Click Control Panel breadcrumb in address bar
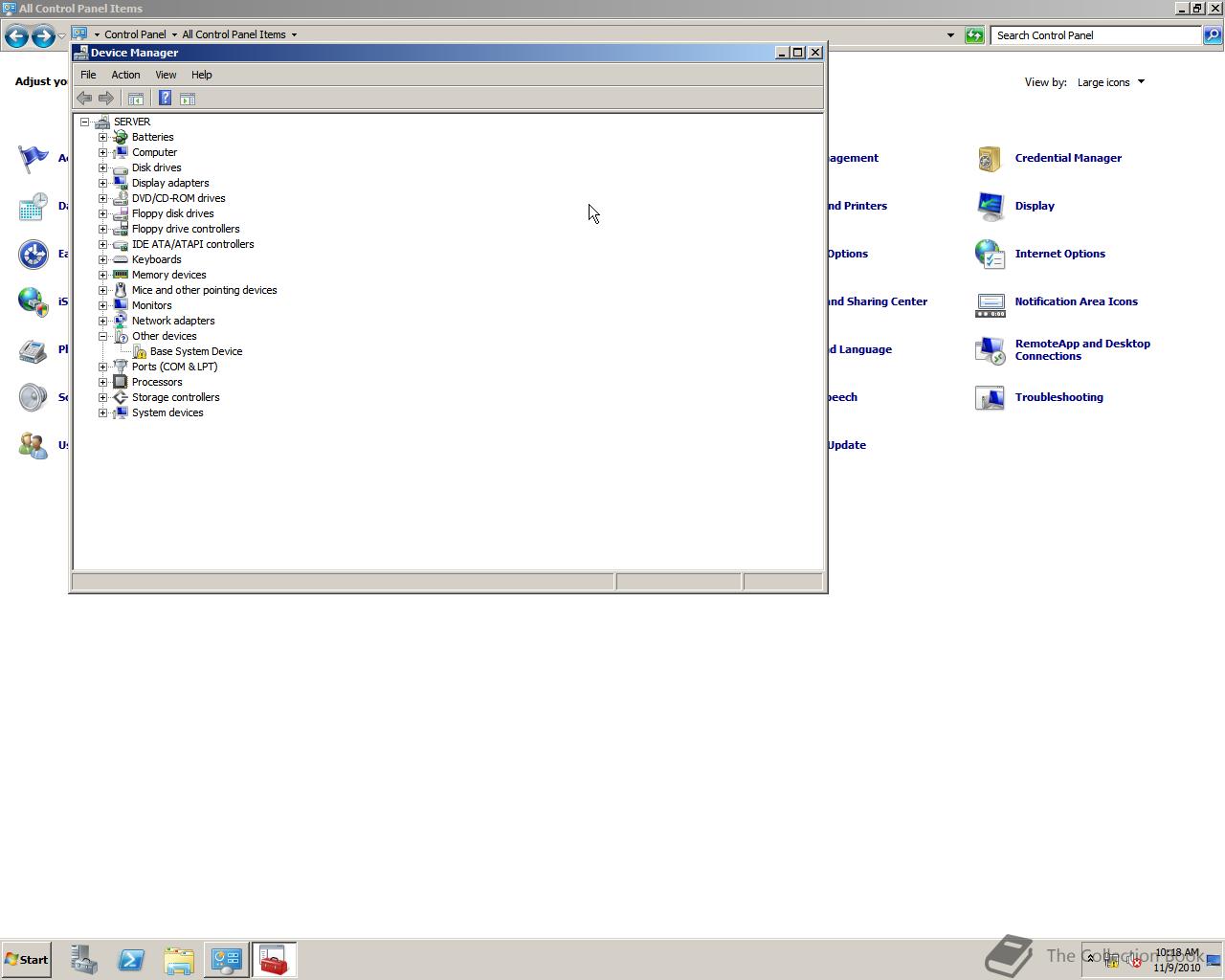 coord(135,34)
